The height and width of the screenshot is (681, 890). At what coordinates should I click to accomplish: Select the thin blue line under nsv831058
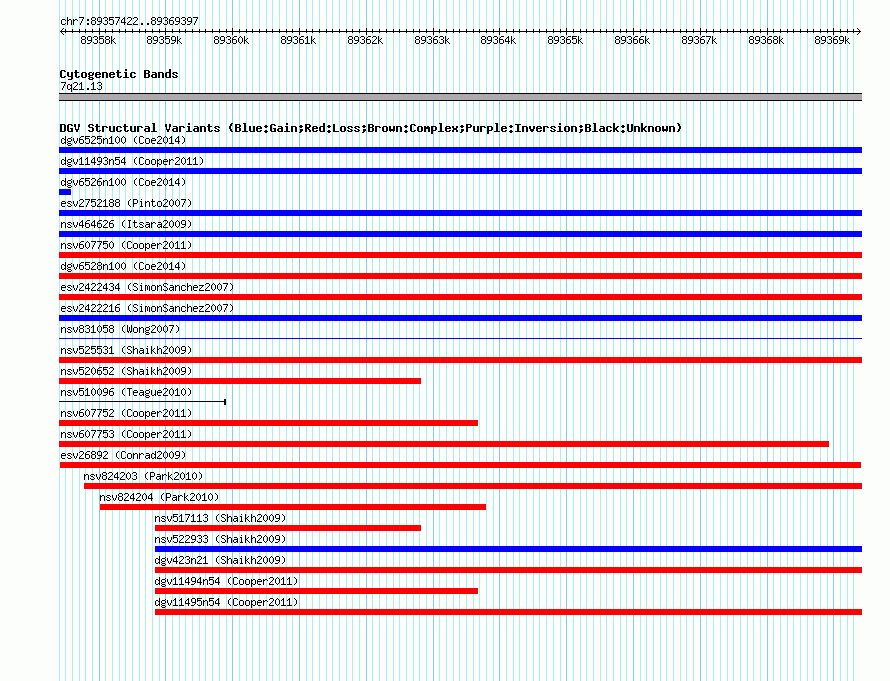(460, 339)
